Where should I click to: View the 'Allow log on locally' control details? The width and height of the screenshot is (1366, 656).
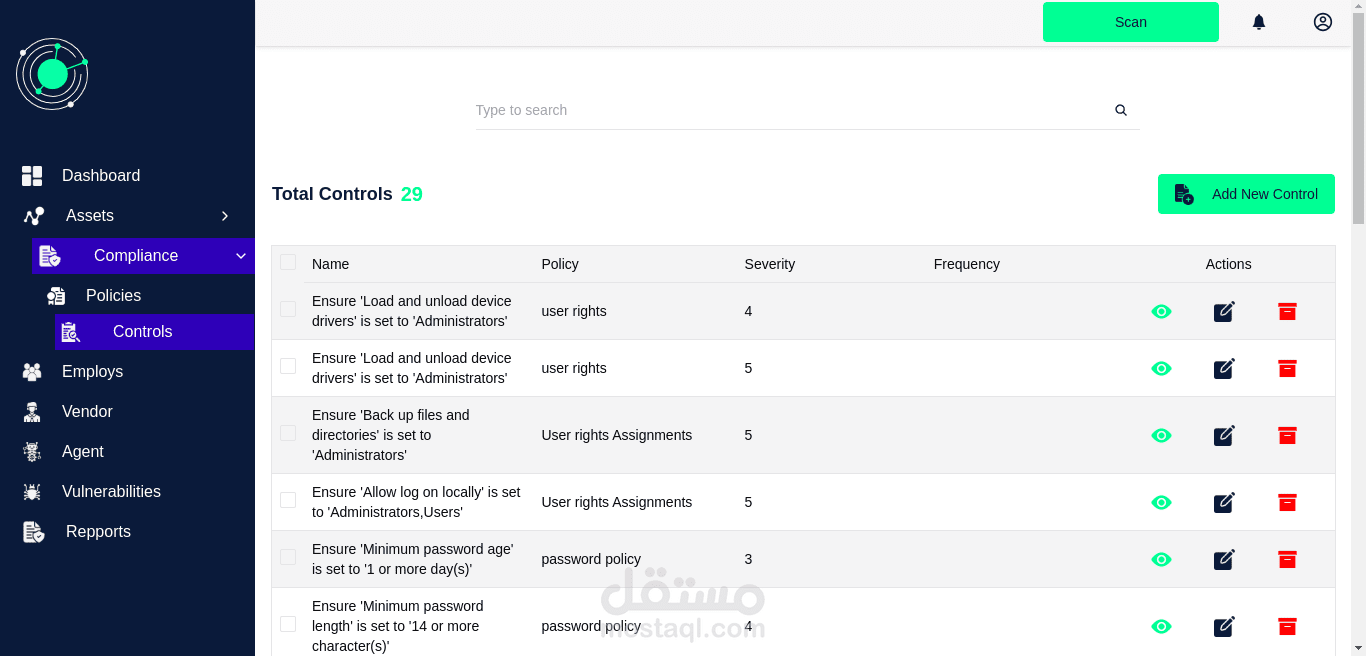pyautogui.click(x=1161, y=502)
